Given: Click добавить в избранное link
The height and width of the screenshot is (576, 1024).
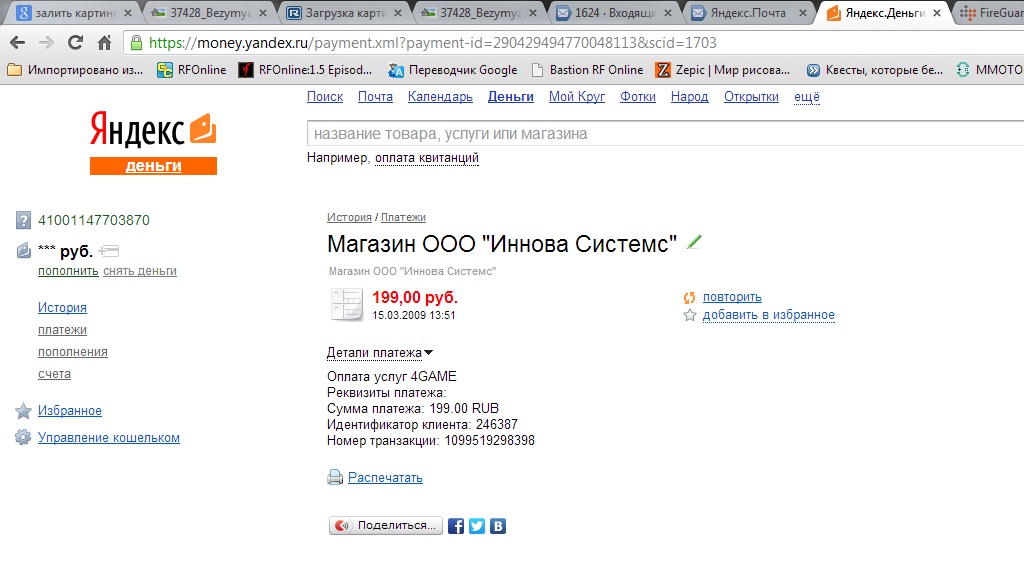Looking at the screenshot, I should [769, 315].
